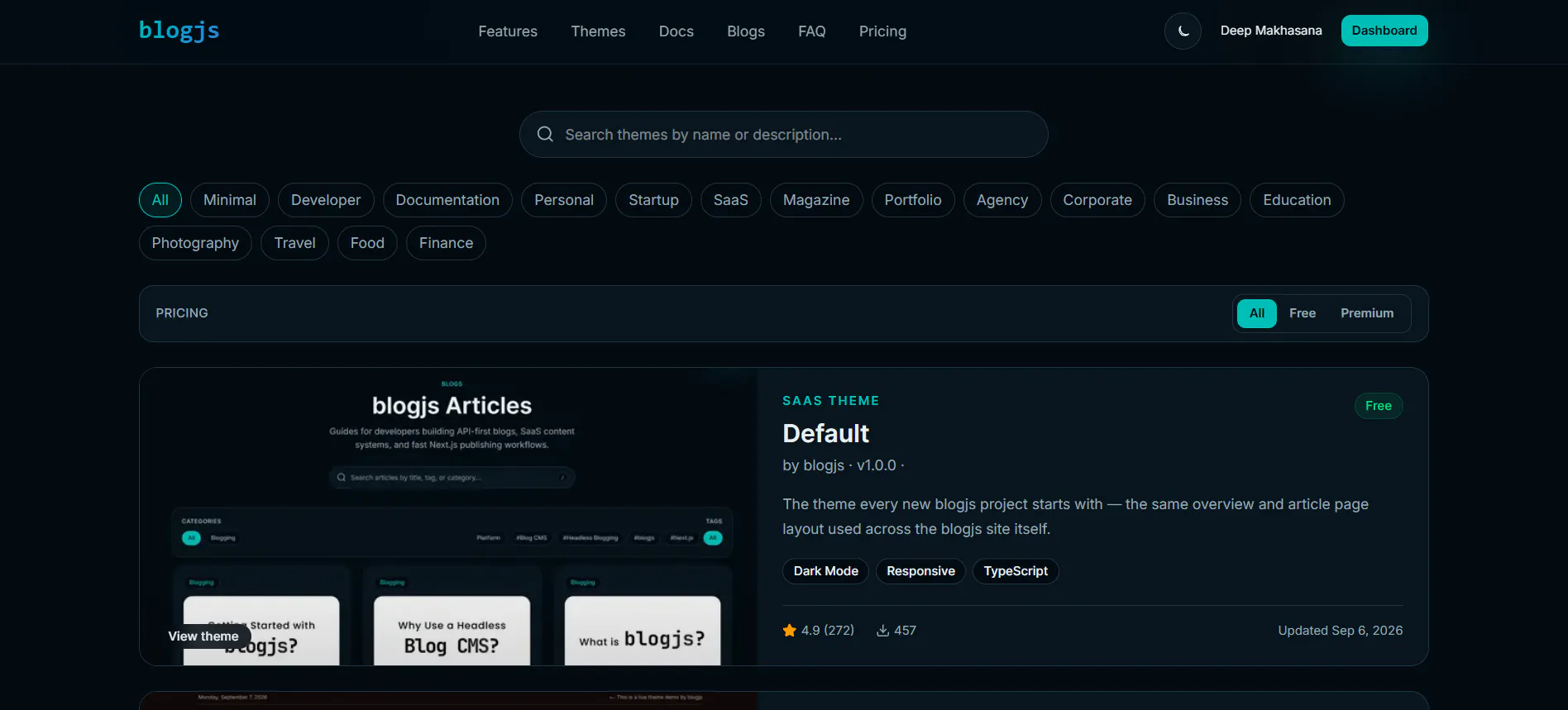Choose All in pricing filter
Screen dimensions: 1568x710
pos(1257,313)
